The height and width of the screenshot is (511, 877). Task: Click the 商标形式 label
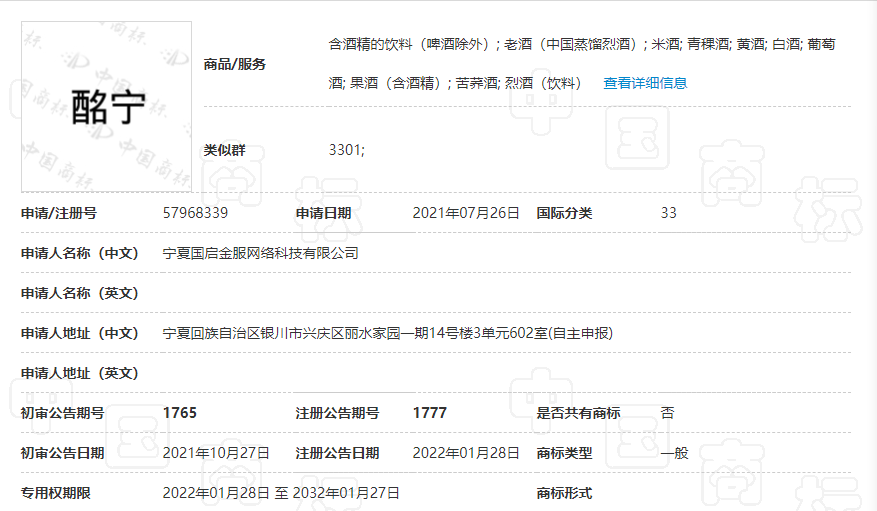564,493
